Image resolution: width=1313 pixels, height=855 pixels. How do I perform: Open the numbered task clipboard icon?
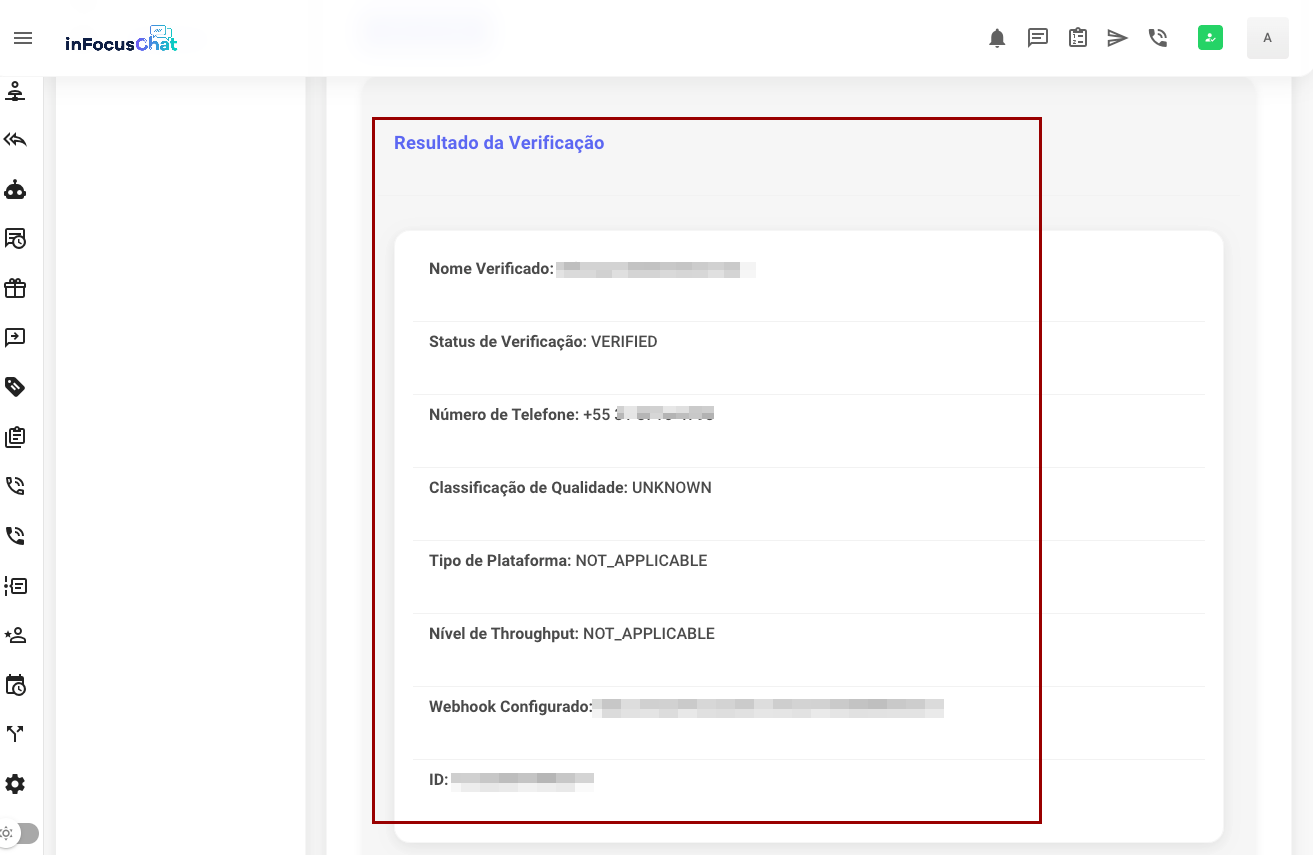1078,39
